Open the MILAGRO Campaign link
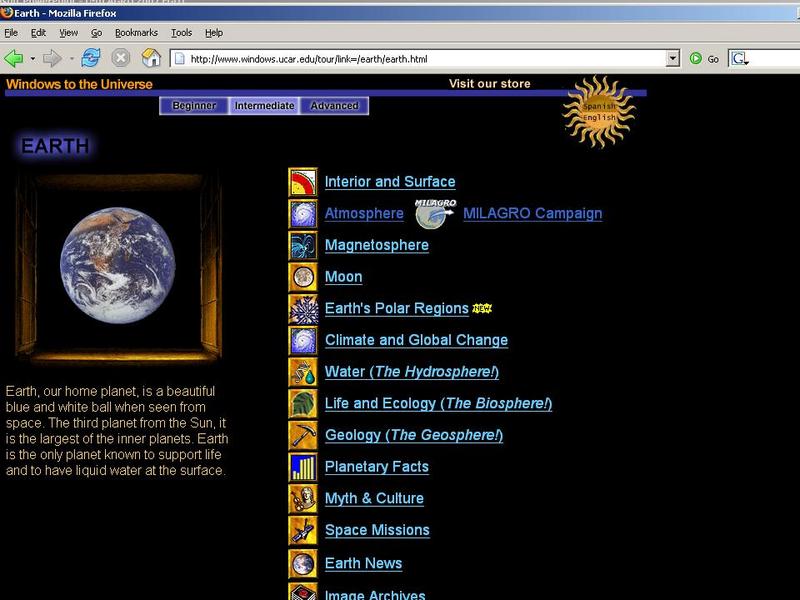 pos(533,213)
